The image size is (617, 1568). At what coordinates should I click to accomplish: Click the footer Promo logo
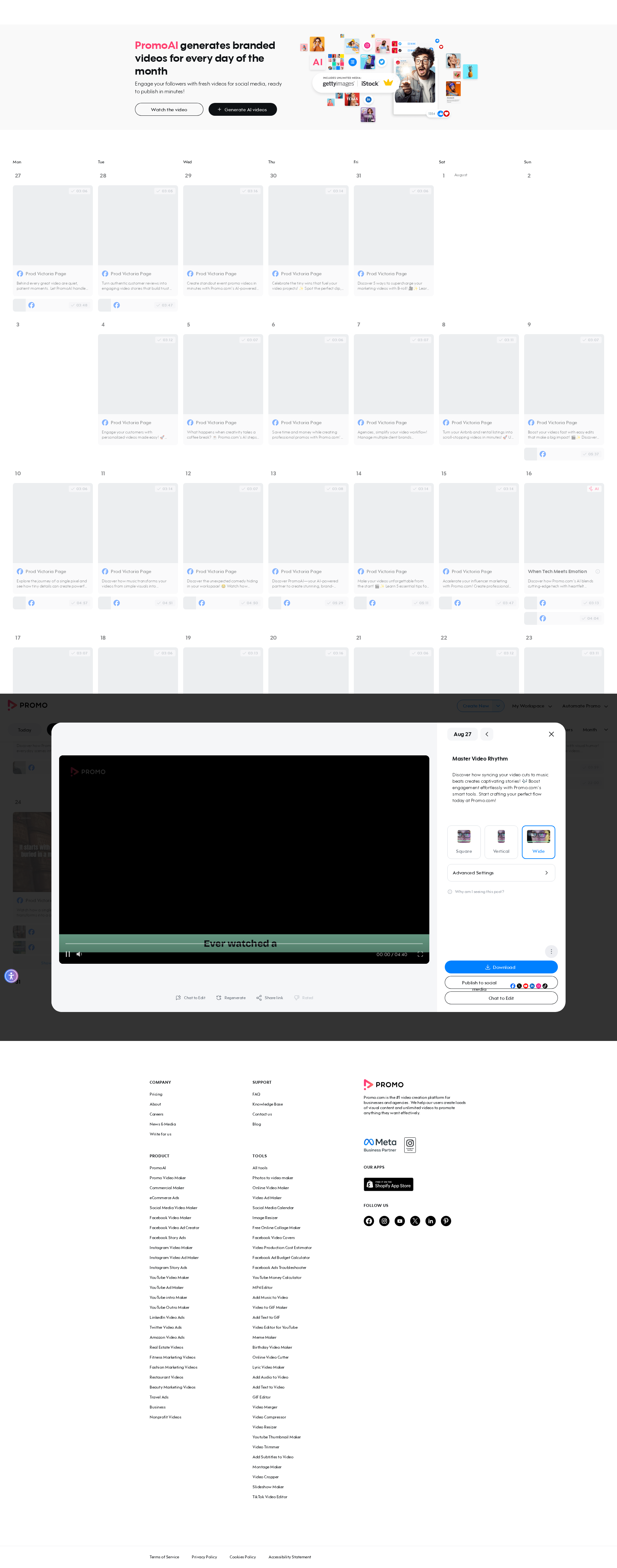tap(383, 1085)
